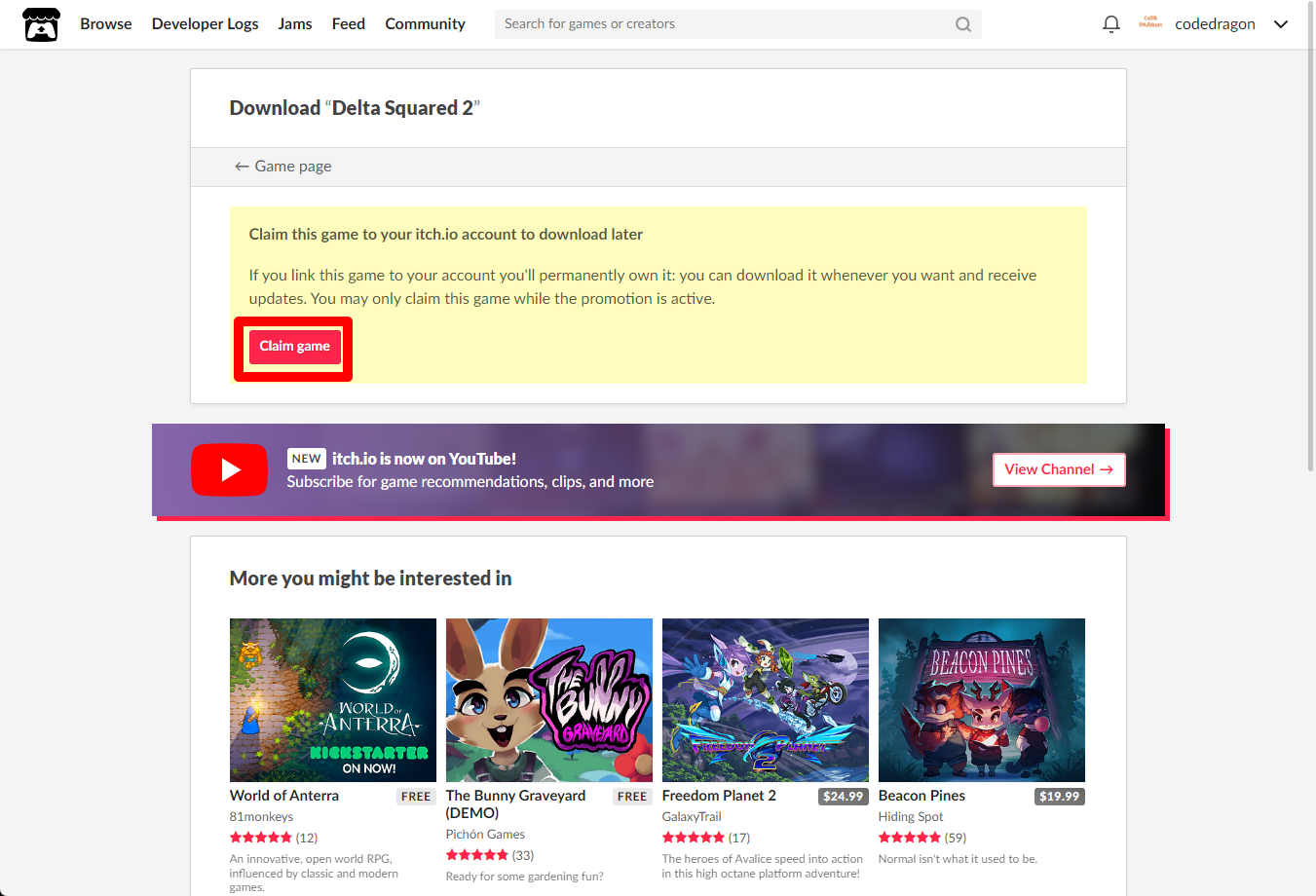Image resolution: width=1316 pixels, height=896 pixels.
Task: Click the 'Download Delta Squared 2' heading
Action: [355, 108]
